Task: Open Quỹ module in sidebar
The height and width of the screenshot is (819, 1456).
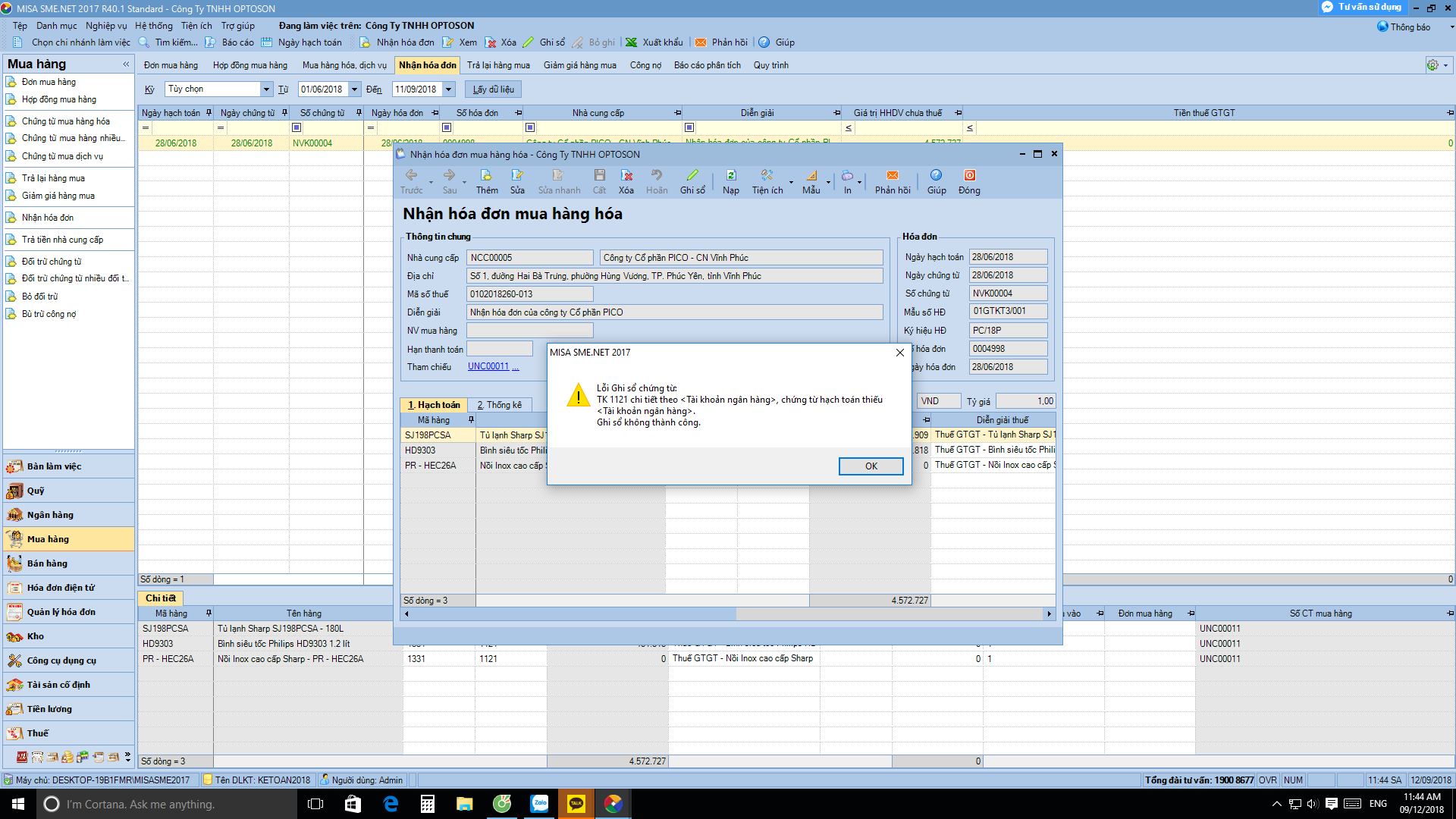Action: click(68, 491)
